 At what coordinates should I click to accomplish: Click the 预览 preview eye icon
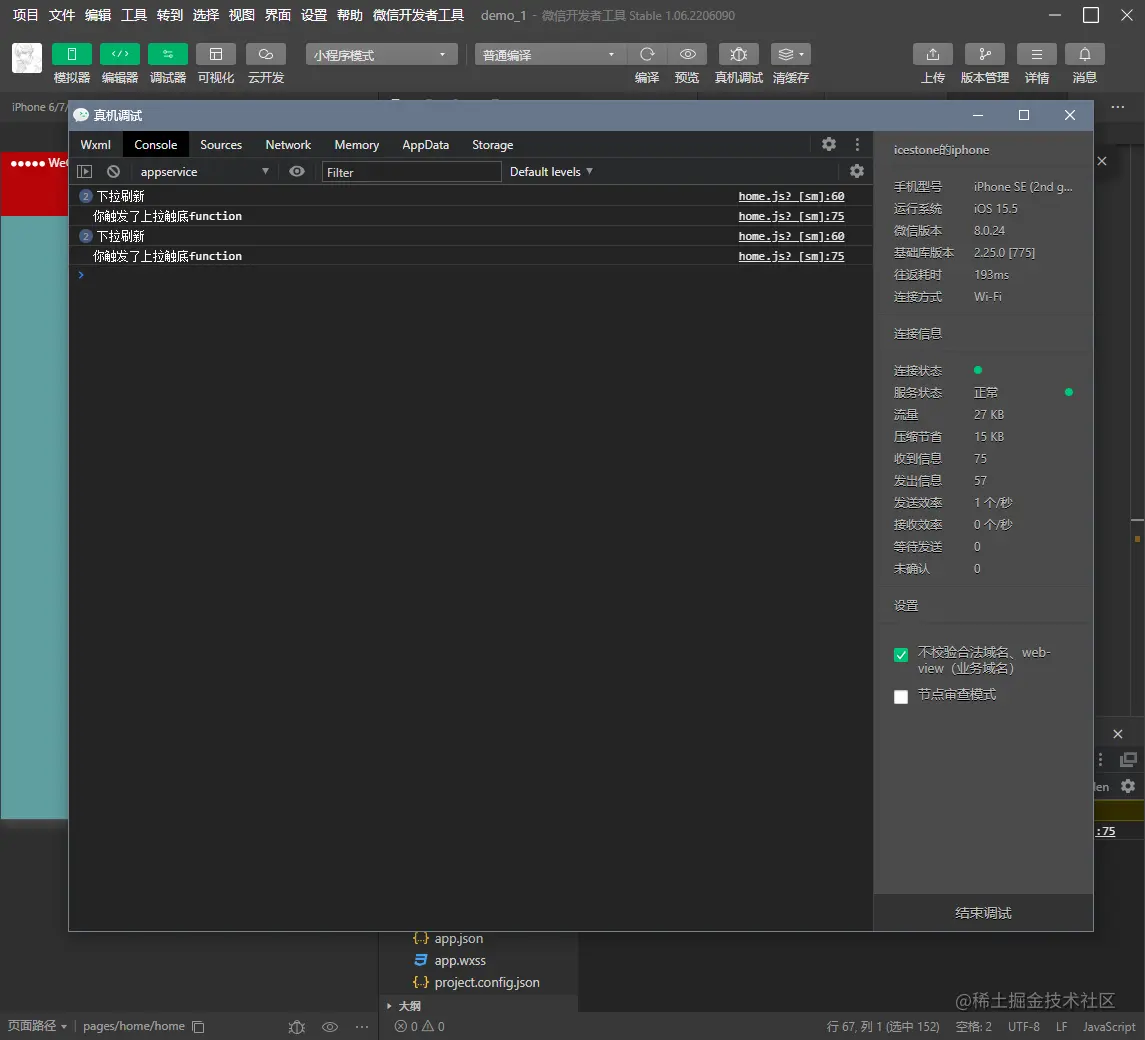click(687, 54)
